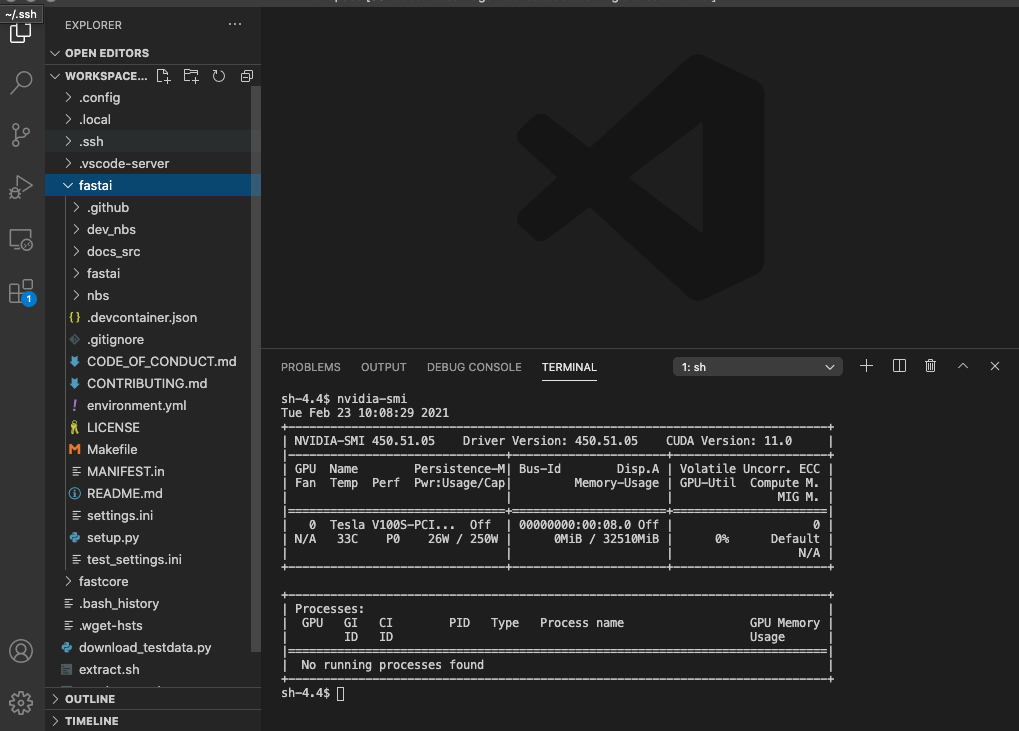Switch to the OUTPUT tab
This screenshot has width=1019, height=731.
point(383,367)
